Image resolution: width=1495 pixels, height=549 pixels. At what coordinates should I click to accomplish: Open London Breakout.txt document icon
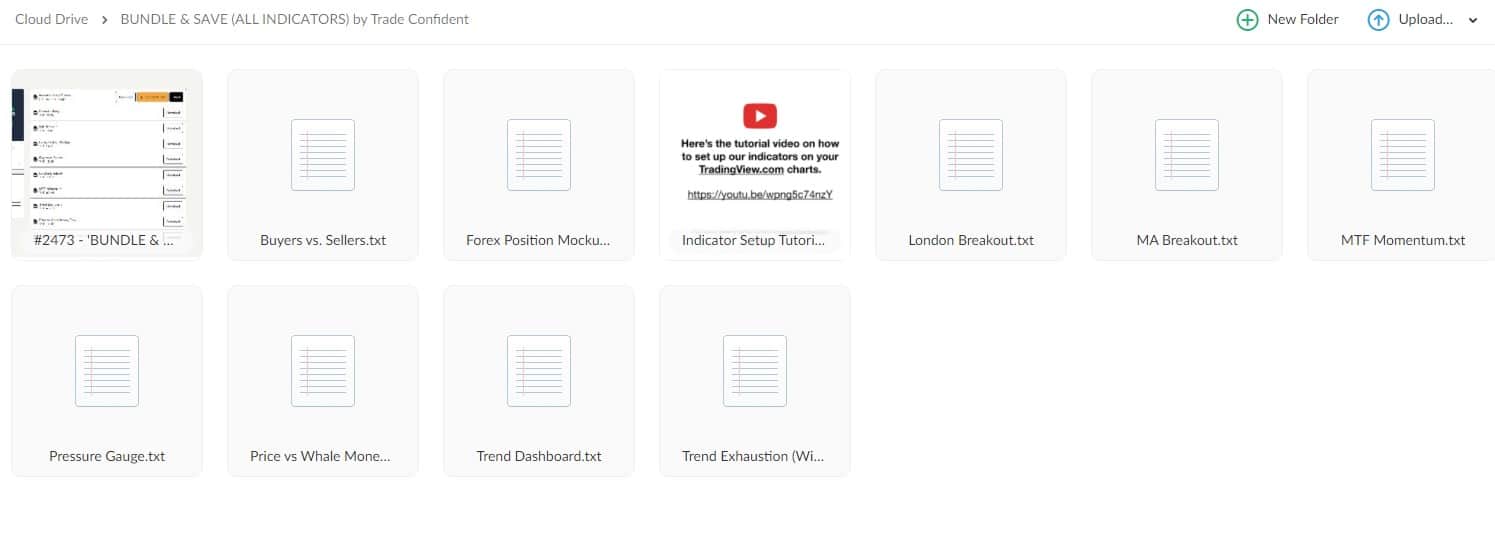[970, 155]
